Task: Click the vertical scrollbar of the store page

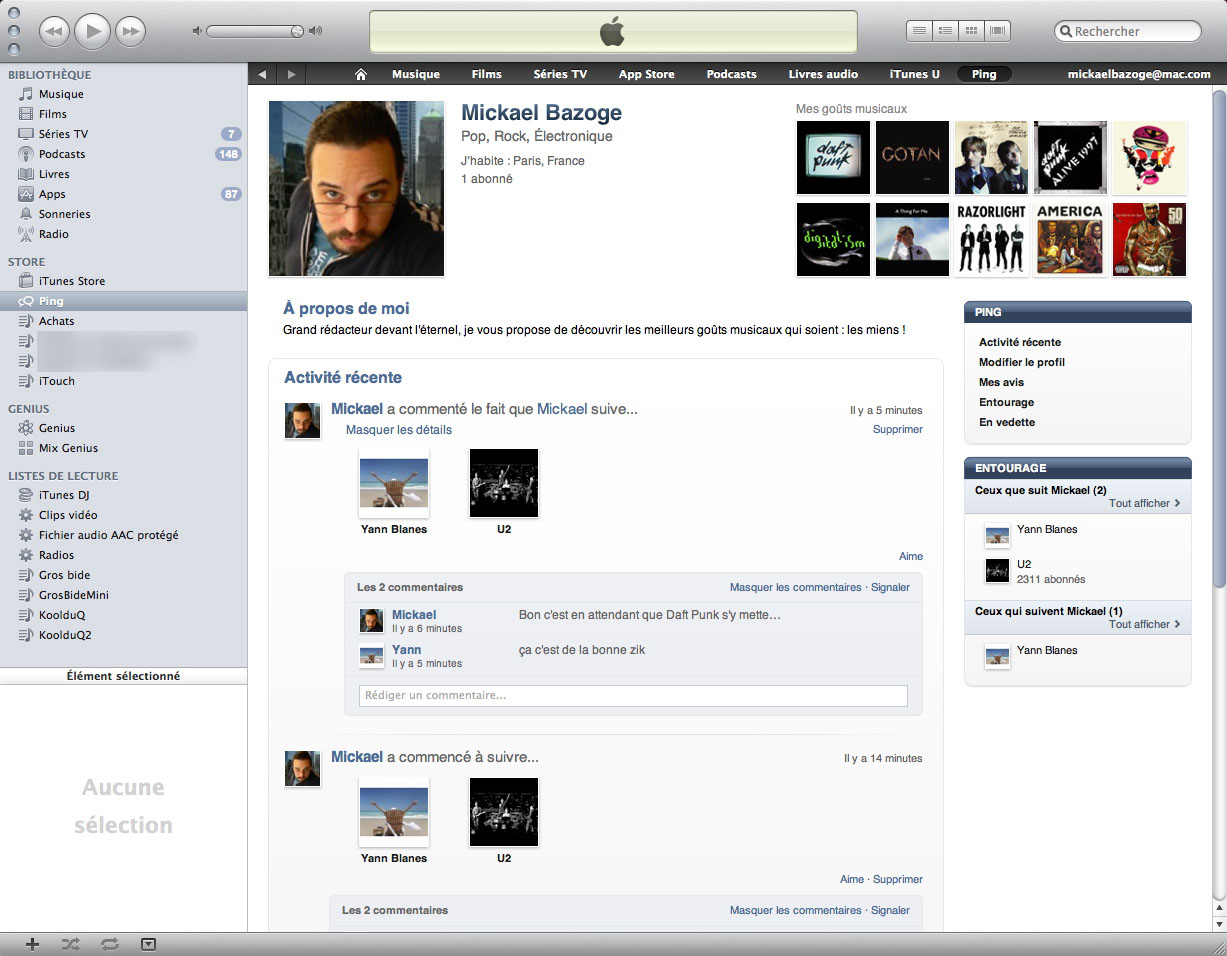Action: click(x=1219, y=340)
